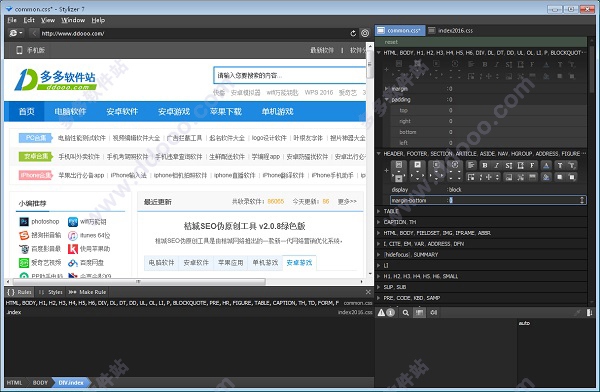This screenshot has height=392, width=600.
Task: Click the back navigation arrow
Action: pyautogui.click(x=34, y=33)
